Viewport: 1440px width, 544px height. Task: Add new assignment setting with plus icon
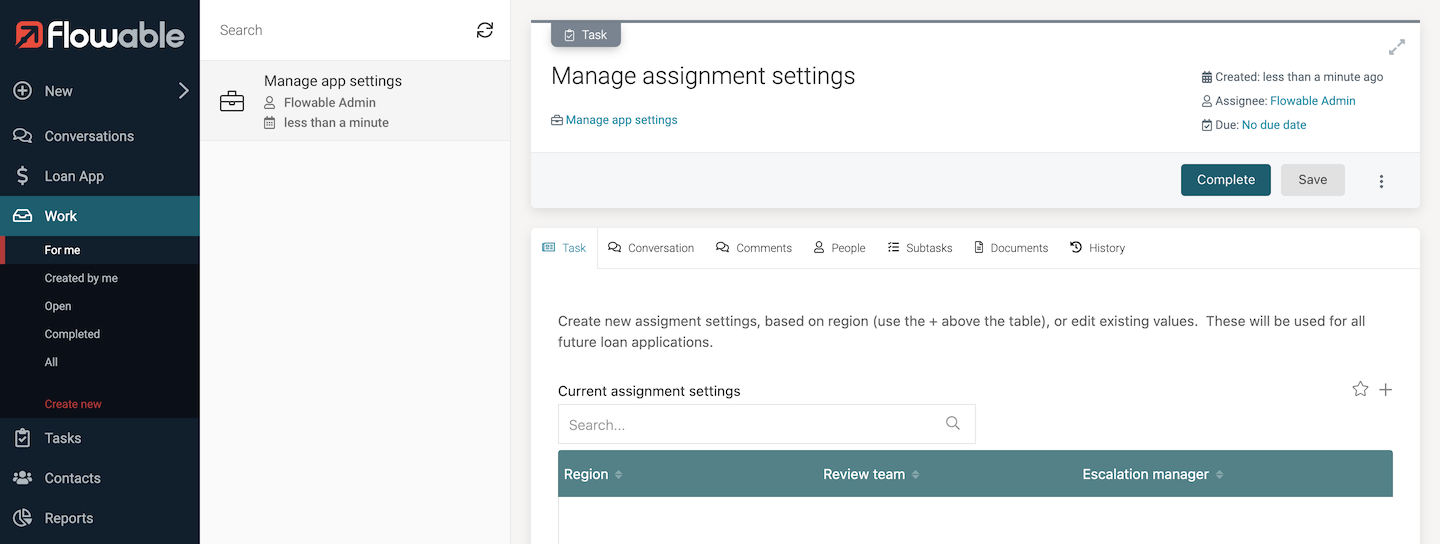click(1386, 389)
